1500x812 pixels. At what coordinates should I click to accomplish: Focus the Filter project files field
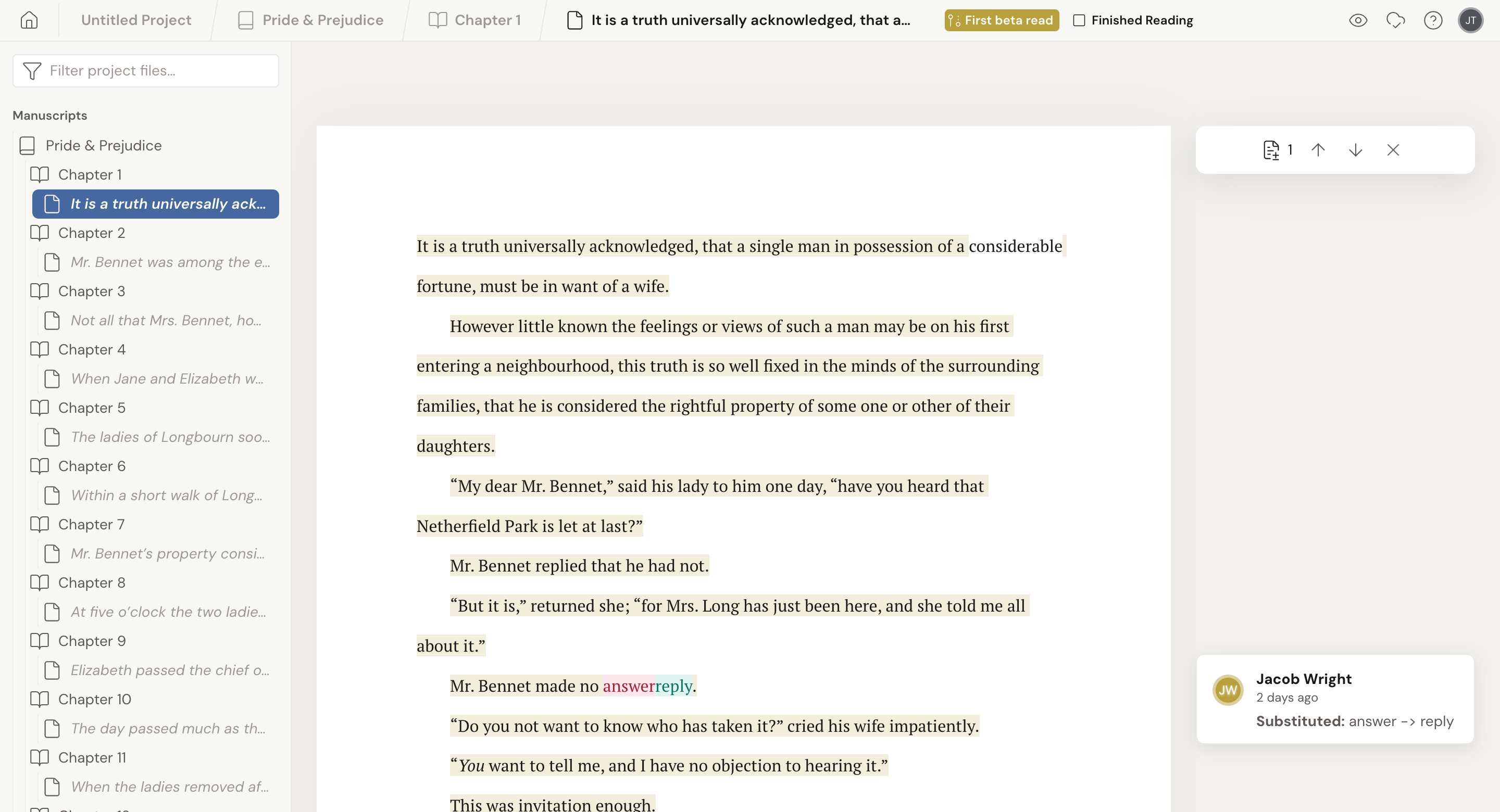146,70
